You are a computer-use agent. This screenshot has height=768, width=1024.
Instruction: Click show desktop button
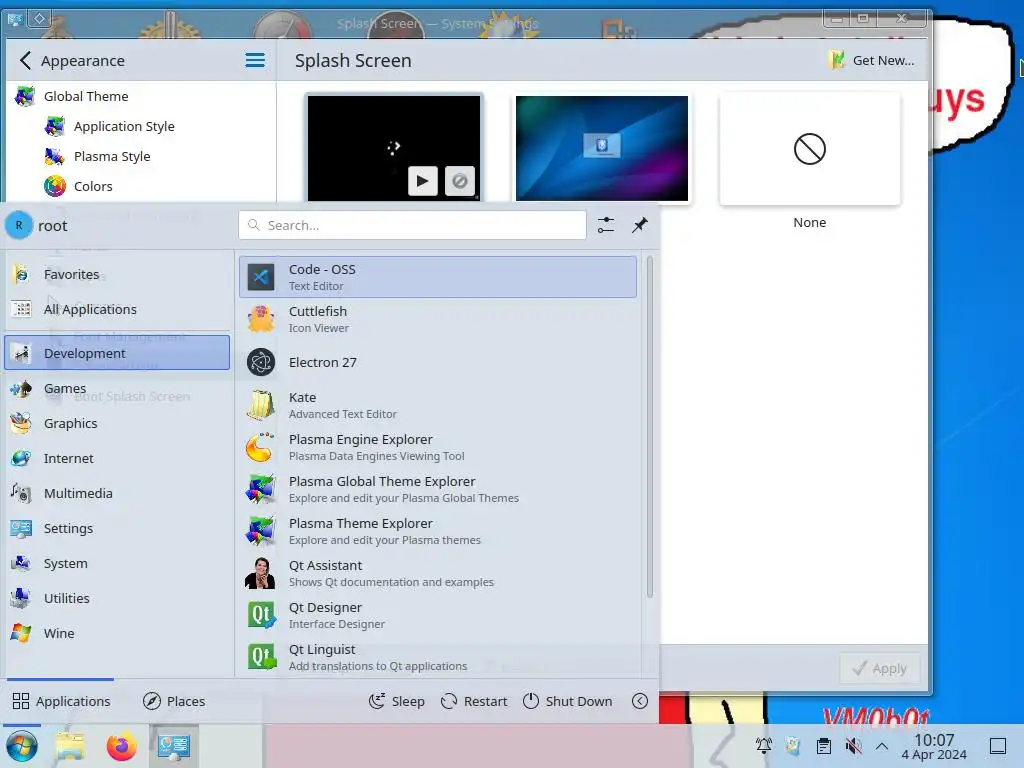[x=998, y=746]
